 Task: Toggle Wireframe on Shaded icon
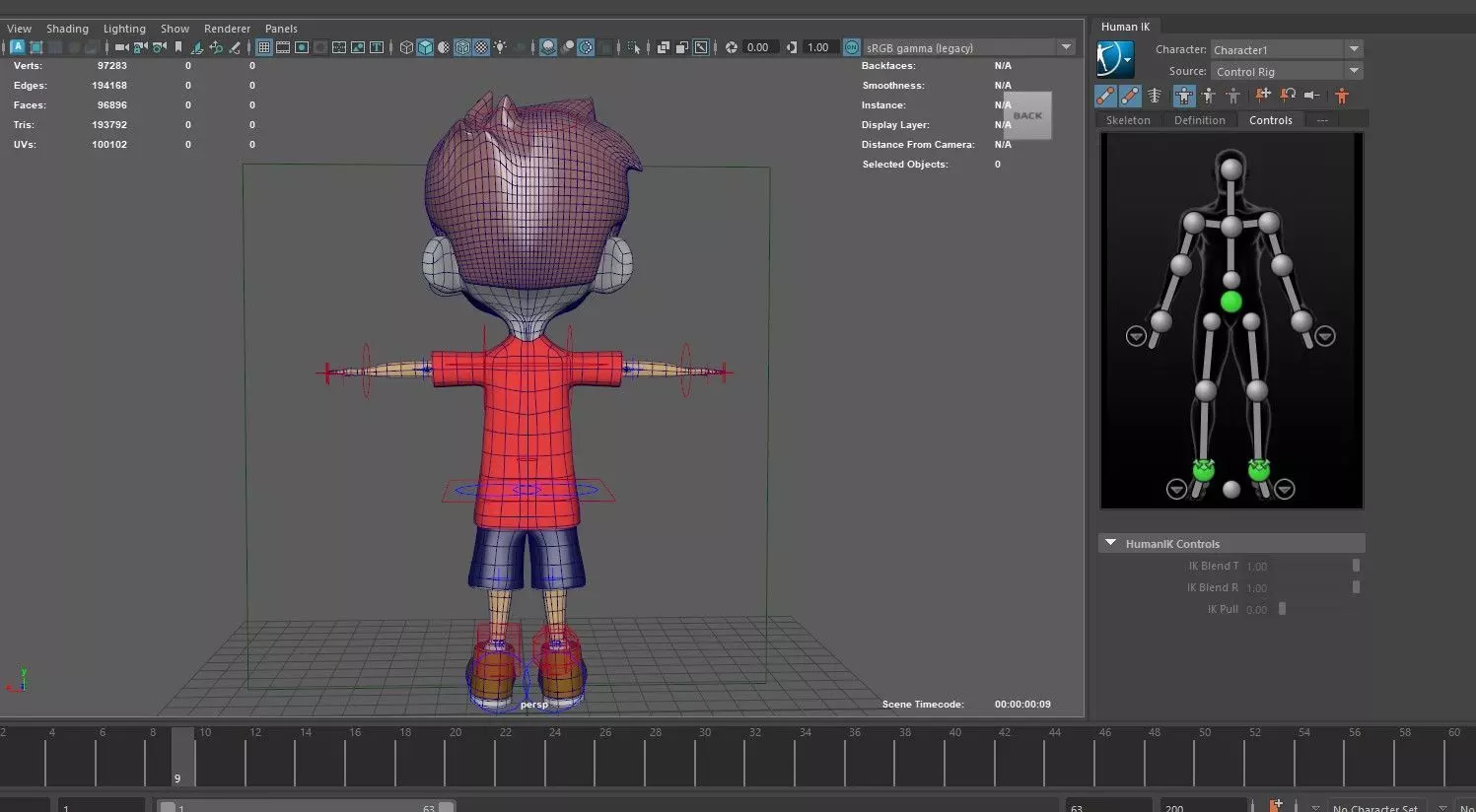(462, 47)
